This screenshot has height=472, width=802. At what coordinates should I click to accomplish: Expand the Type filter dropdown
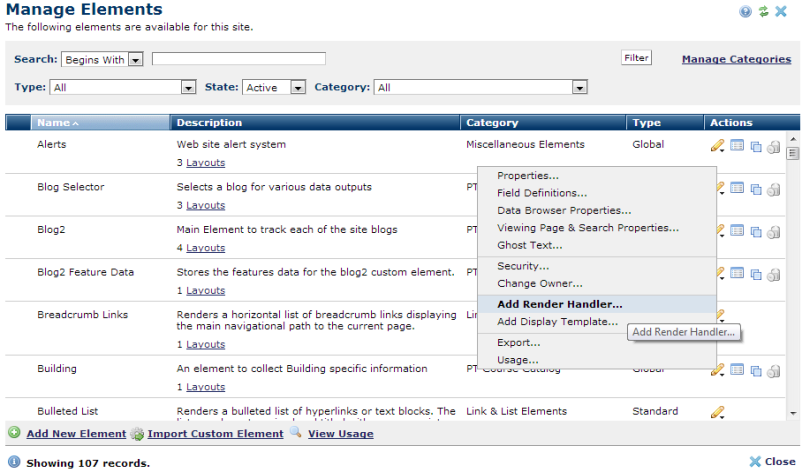click(188, 88)
